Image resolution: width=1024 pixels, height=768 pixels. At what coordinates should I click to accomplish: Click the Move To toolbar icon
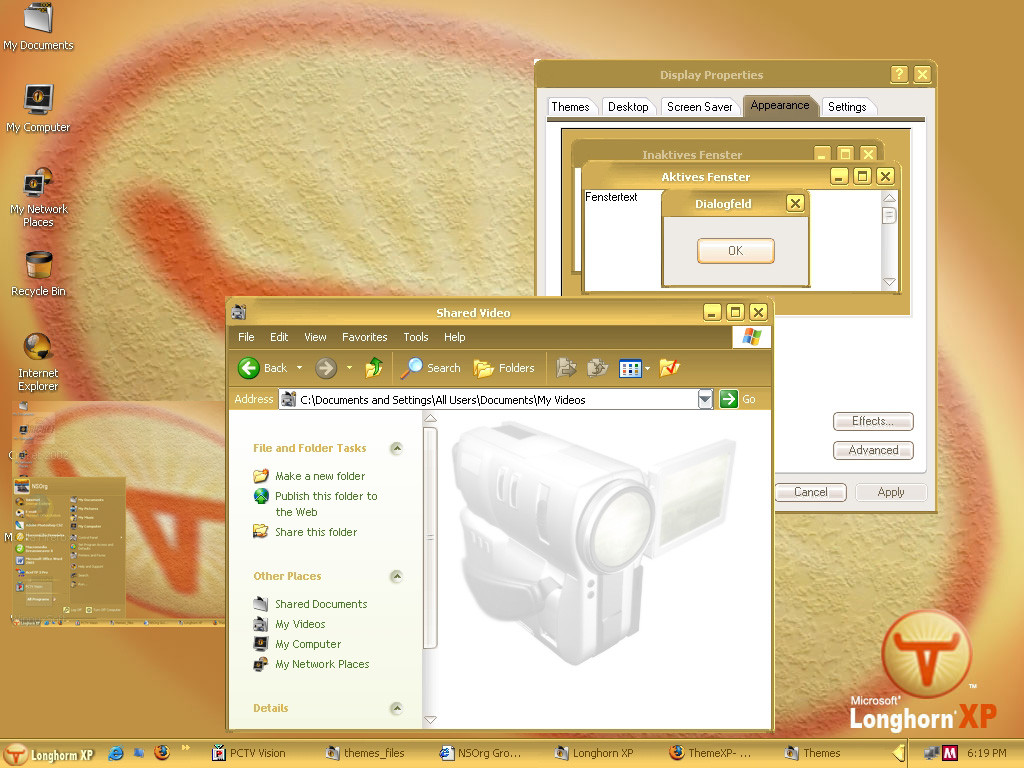point(566,368)
